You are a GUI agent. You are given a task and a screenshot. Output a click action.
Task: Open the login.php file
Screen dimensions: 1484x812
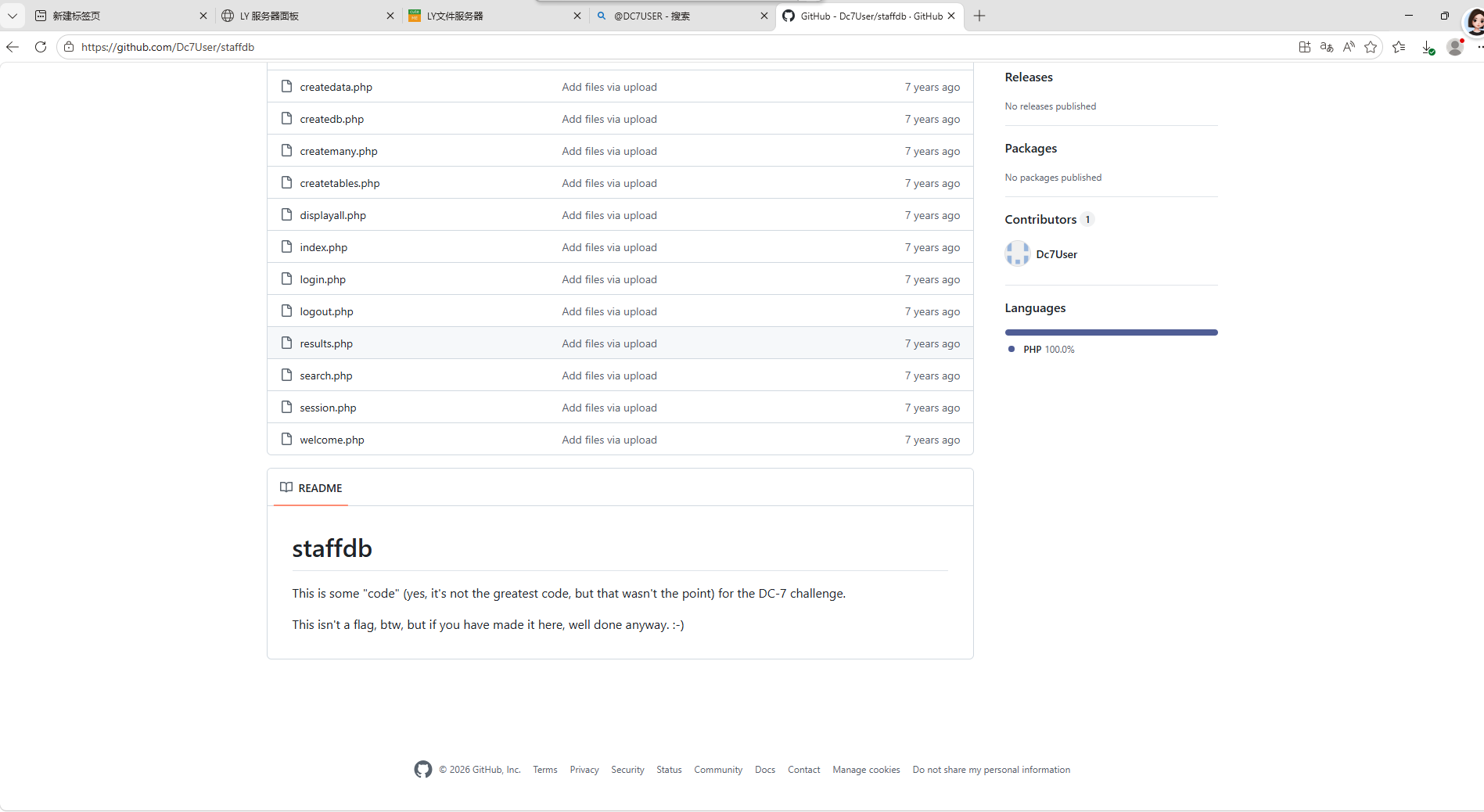[322, 279]
